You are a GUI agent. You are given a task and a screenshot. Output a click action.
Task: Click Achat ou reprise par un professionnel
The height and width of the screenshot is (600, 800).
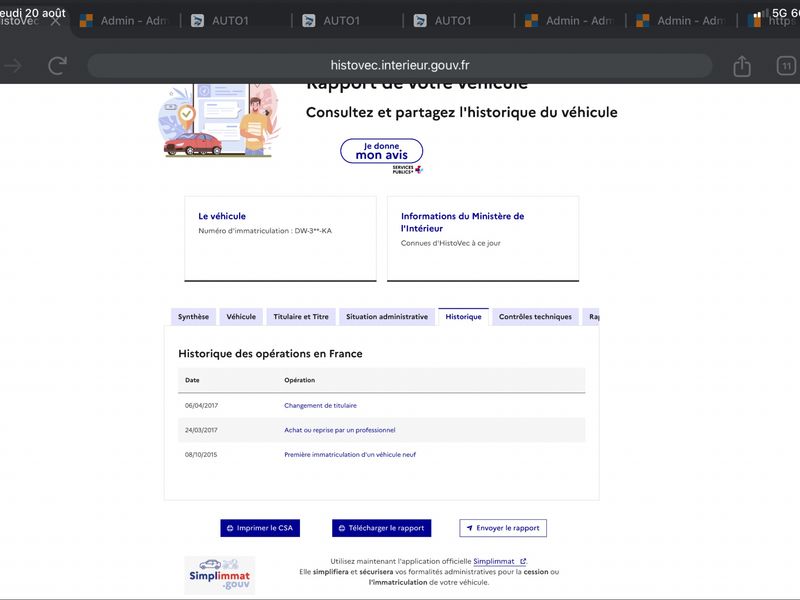point(340,430)
